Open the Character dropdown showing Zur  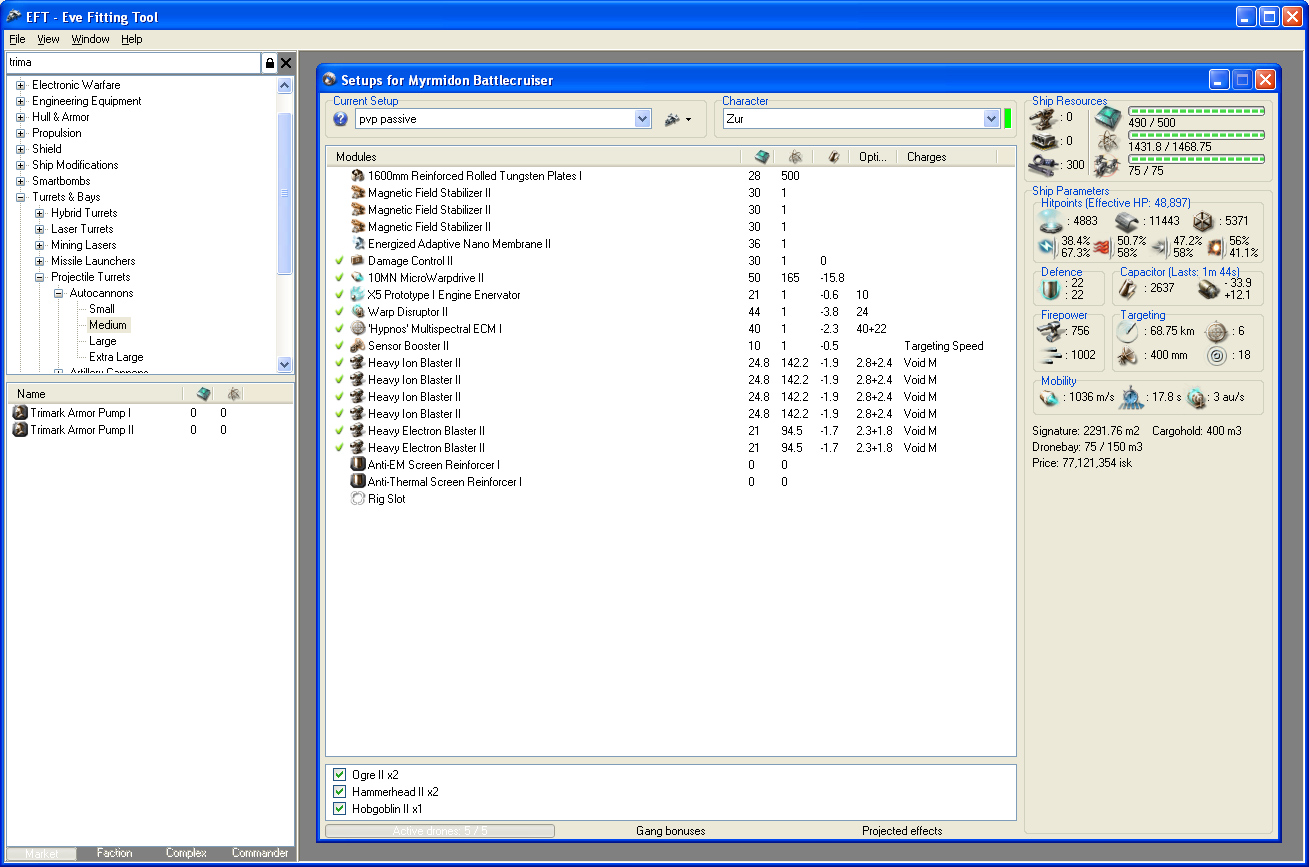[991, 119]
